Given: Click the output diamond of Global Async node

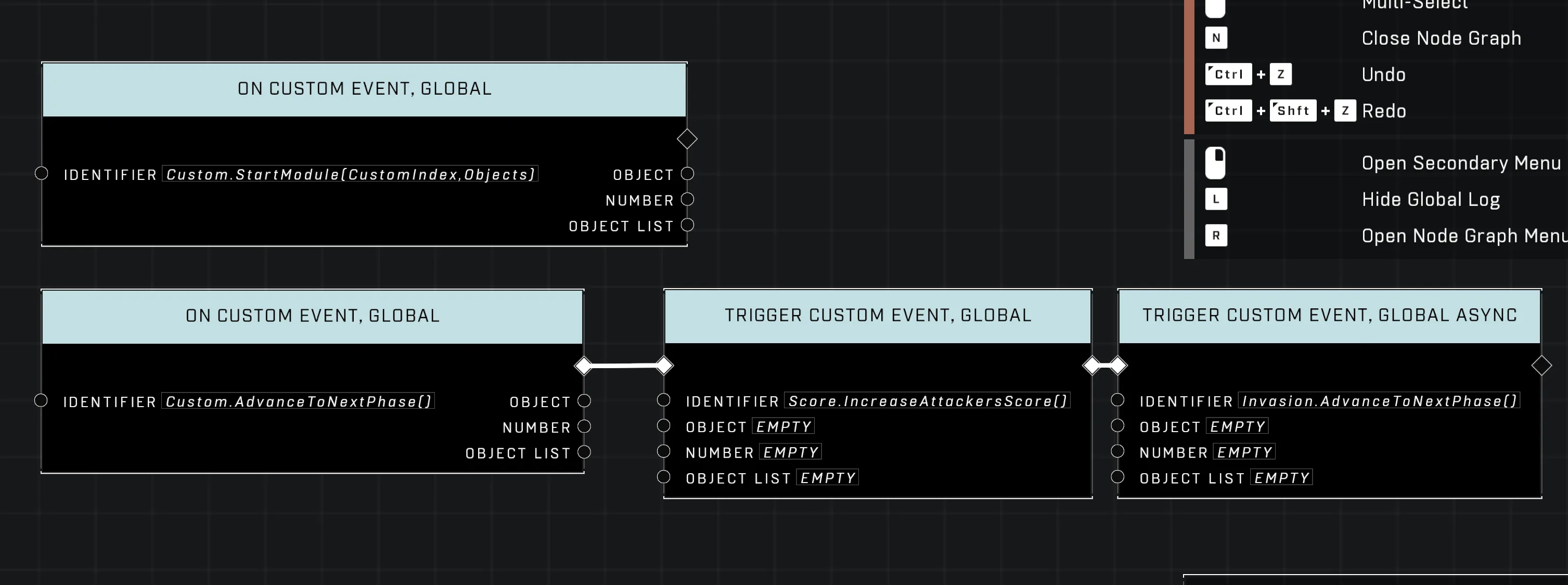Looking at the screenshot, I should click(1541, 366).
